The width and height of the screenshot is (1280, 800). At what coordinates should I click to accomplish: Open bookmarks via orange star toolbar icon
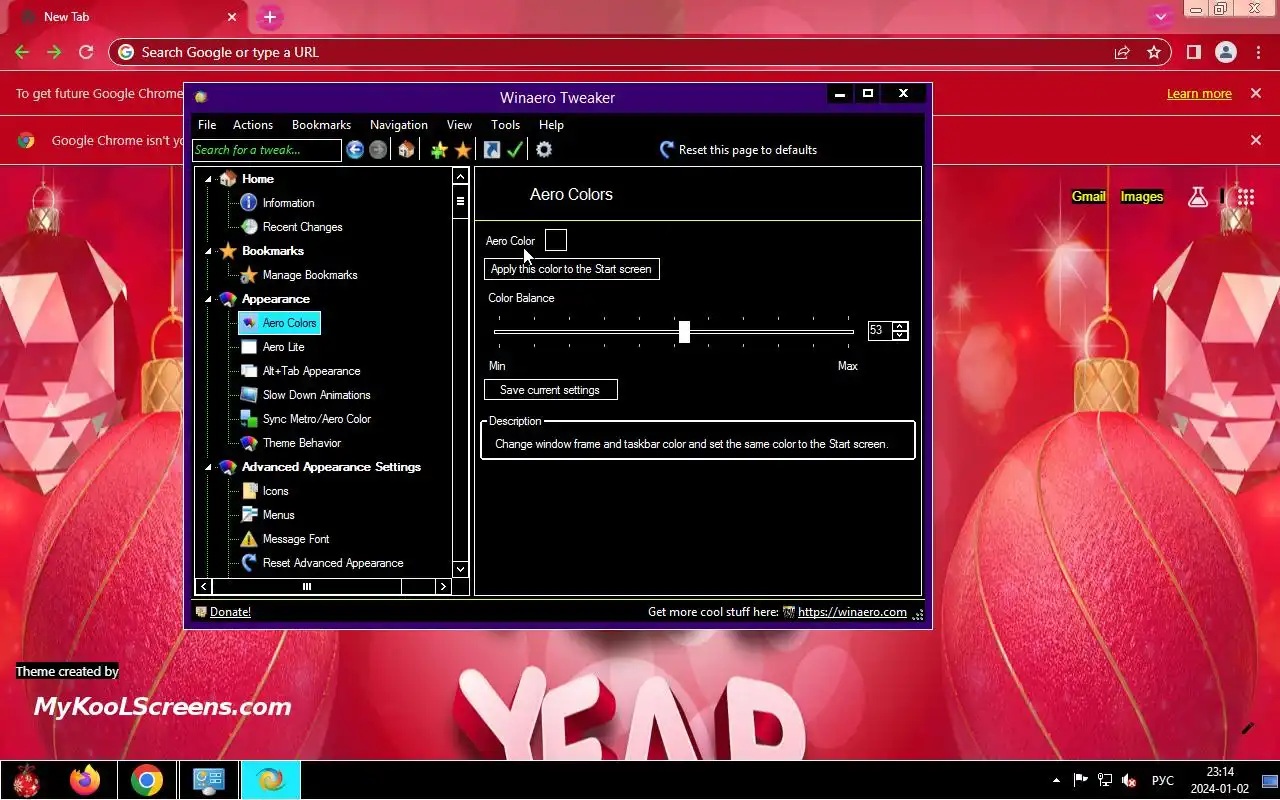click(463, 150)
